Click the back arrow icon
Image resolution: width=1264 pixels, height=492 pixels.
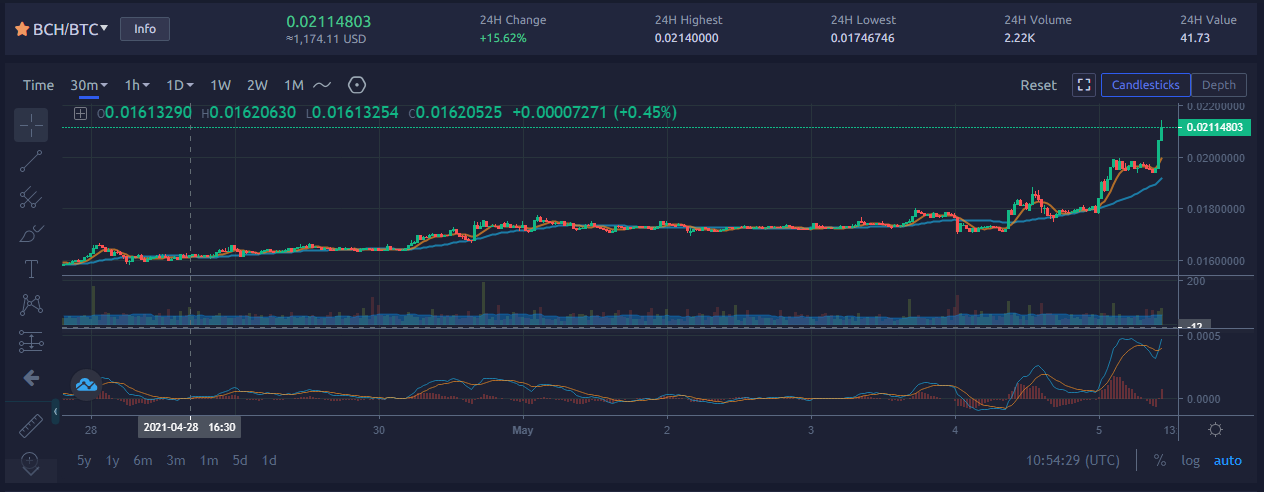click(31, 377)
